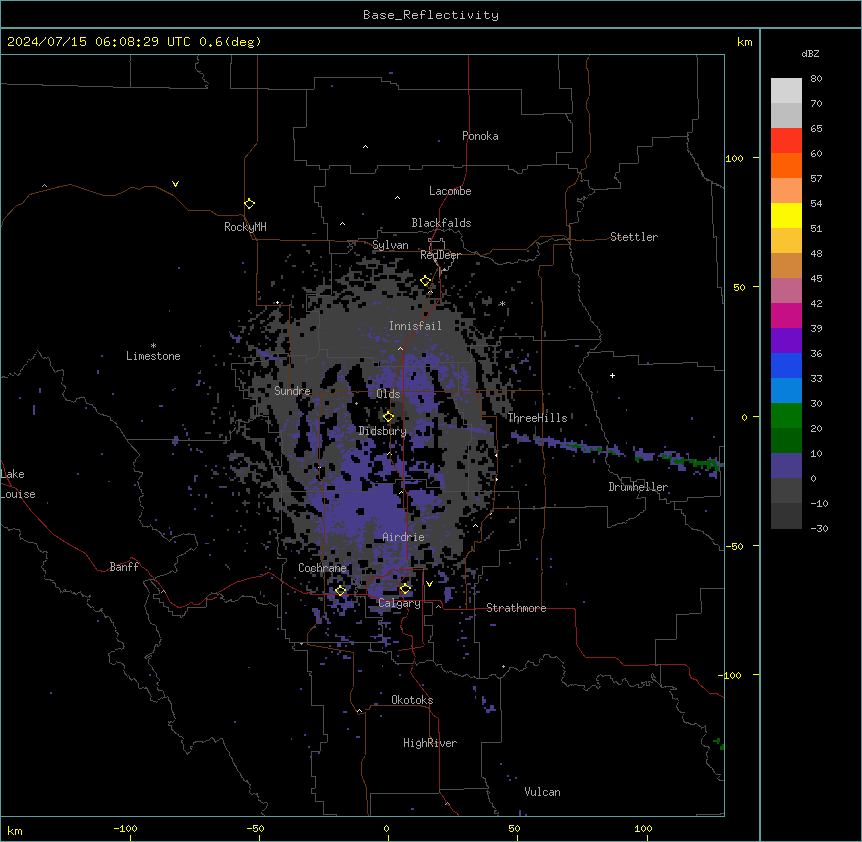862x842 pixels.
Task: Click the Strathmore city label
Action: click(x=516, y=608)
